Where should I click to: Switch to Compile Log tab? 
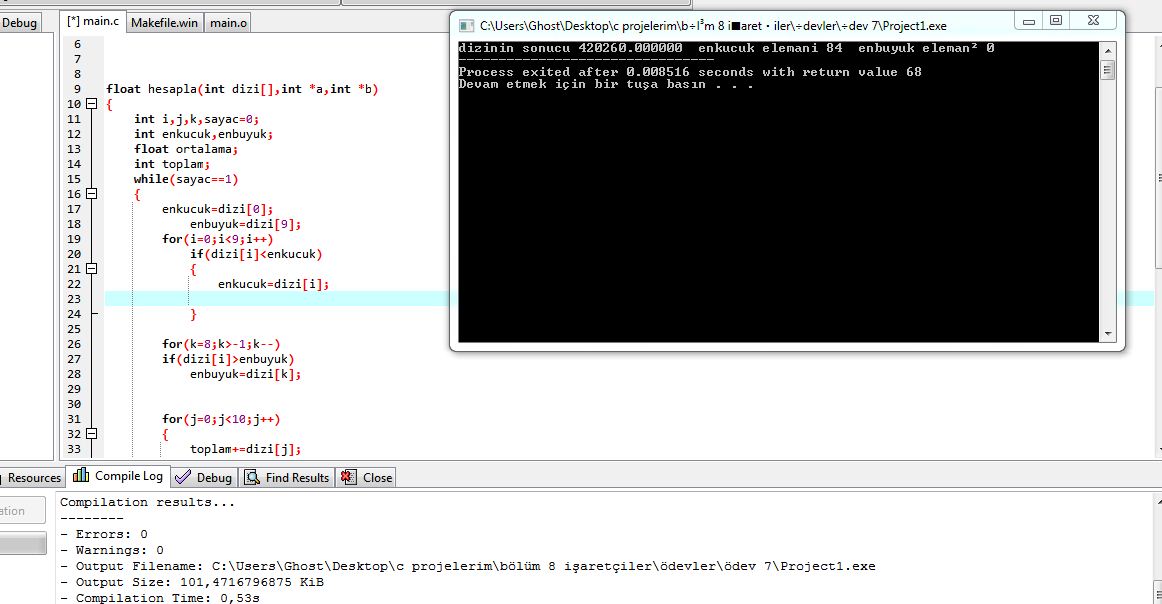[119, 477]
